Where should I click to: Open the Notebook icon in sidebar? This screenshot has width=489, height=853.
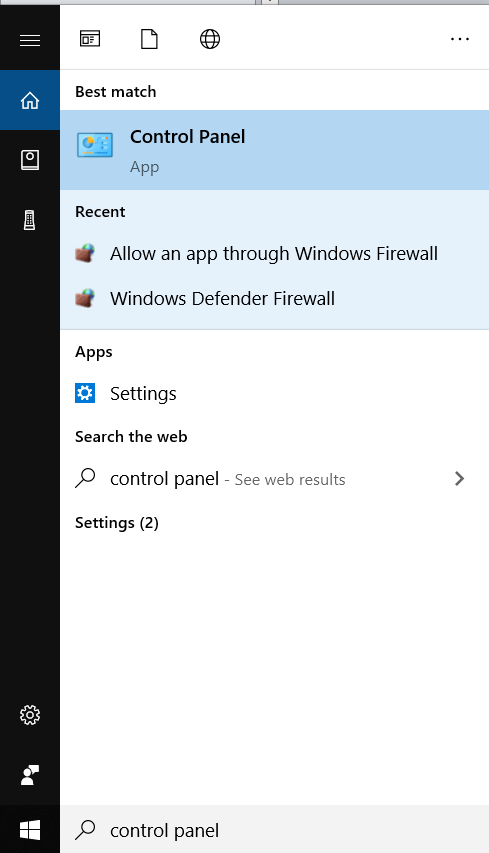coord(30,160)
